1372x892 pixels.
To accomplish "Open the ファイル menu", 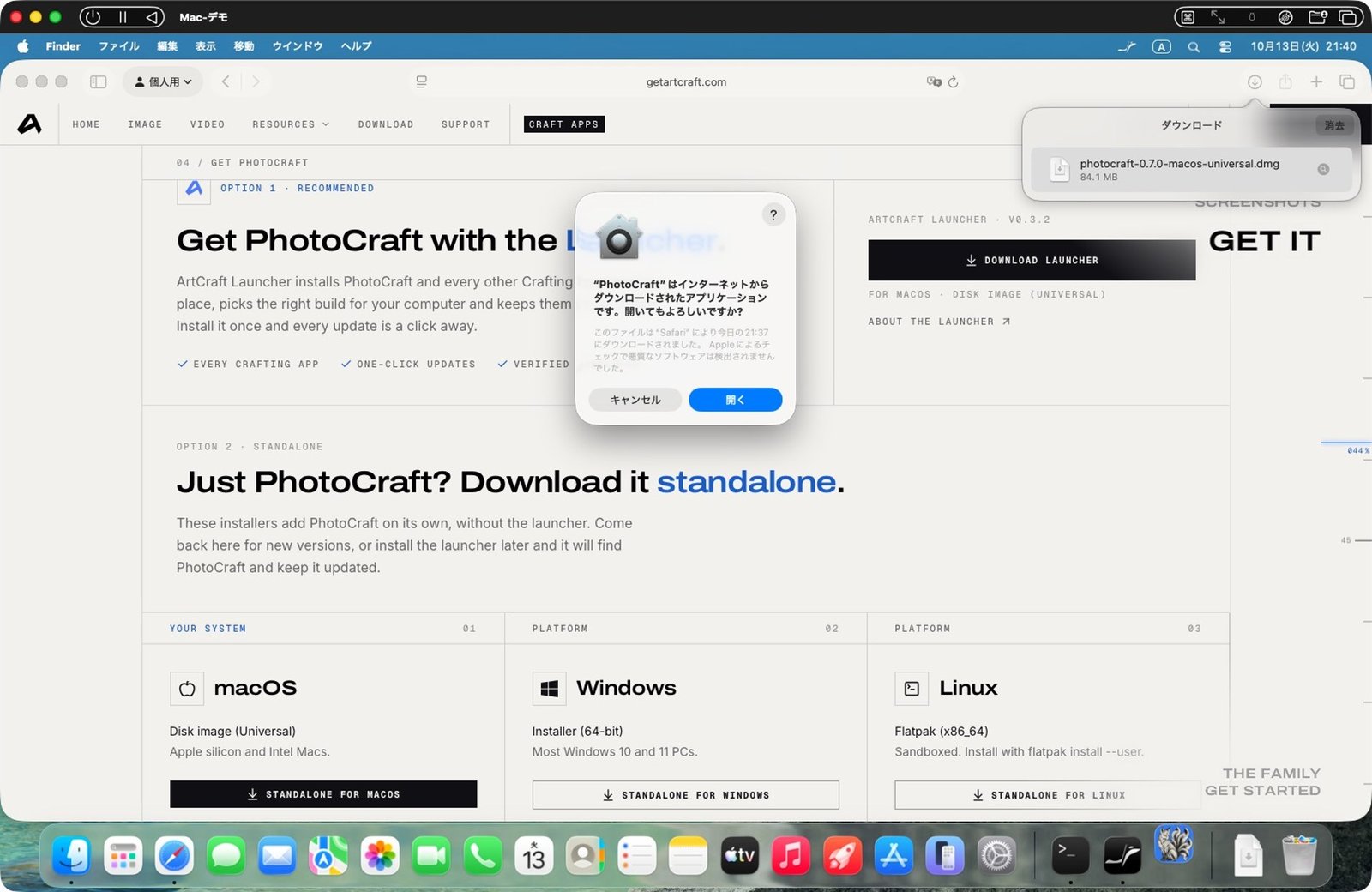I will 118,46.
